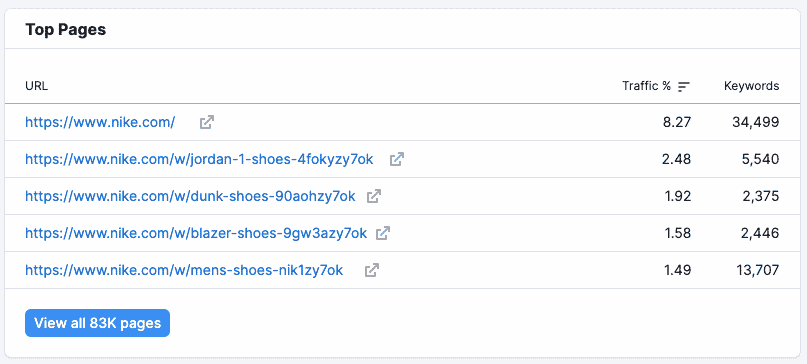Click the 13,707 keywords count
The height and width of the screenshot is (364, 807).
(x=756, y=270)
